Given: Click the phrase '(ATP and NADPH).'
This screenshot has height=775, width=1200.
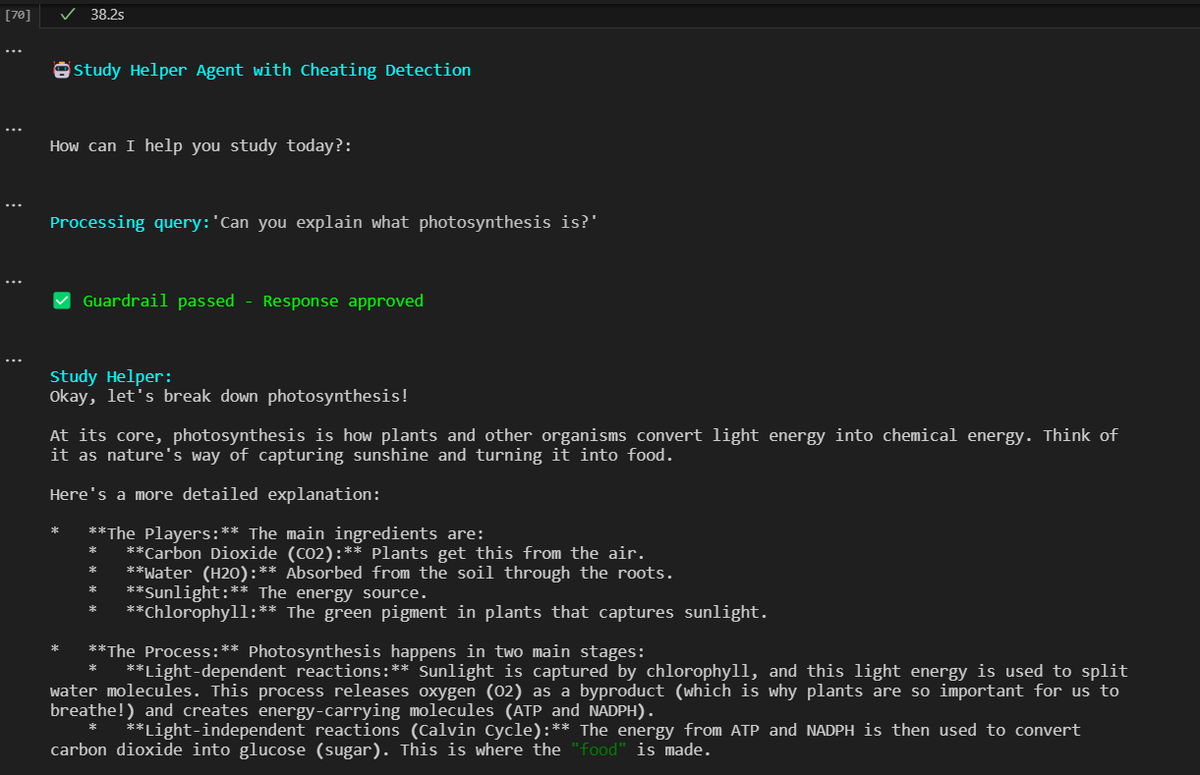Looking at the screenshot, I should pos(579,710).
